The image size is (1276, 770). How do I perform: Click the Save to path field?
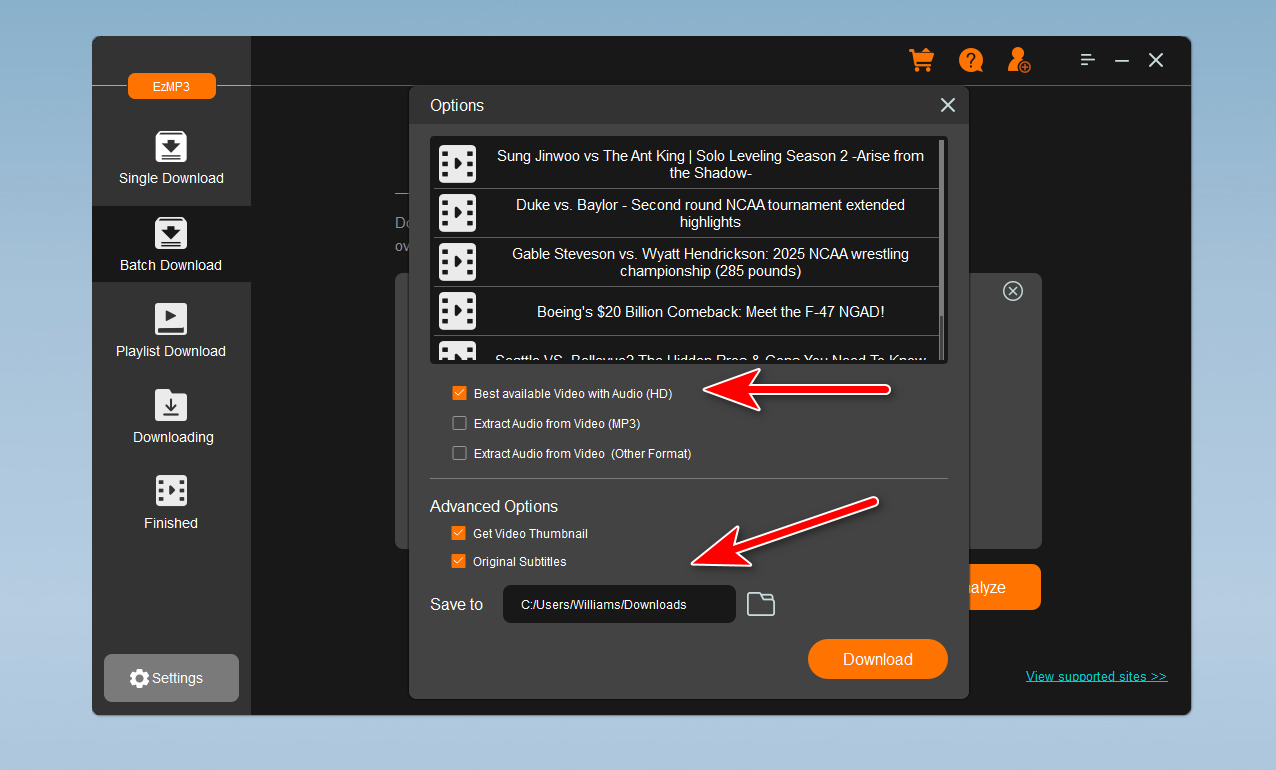pos(619,604)
